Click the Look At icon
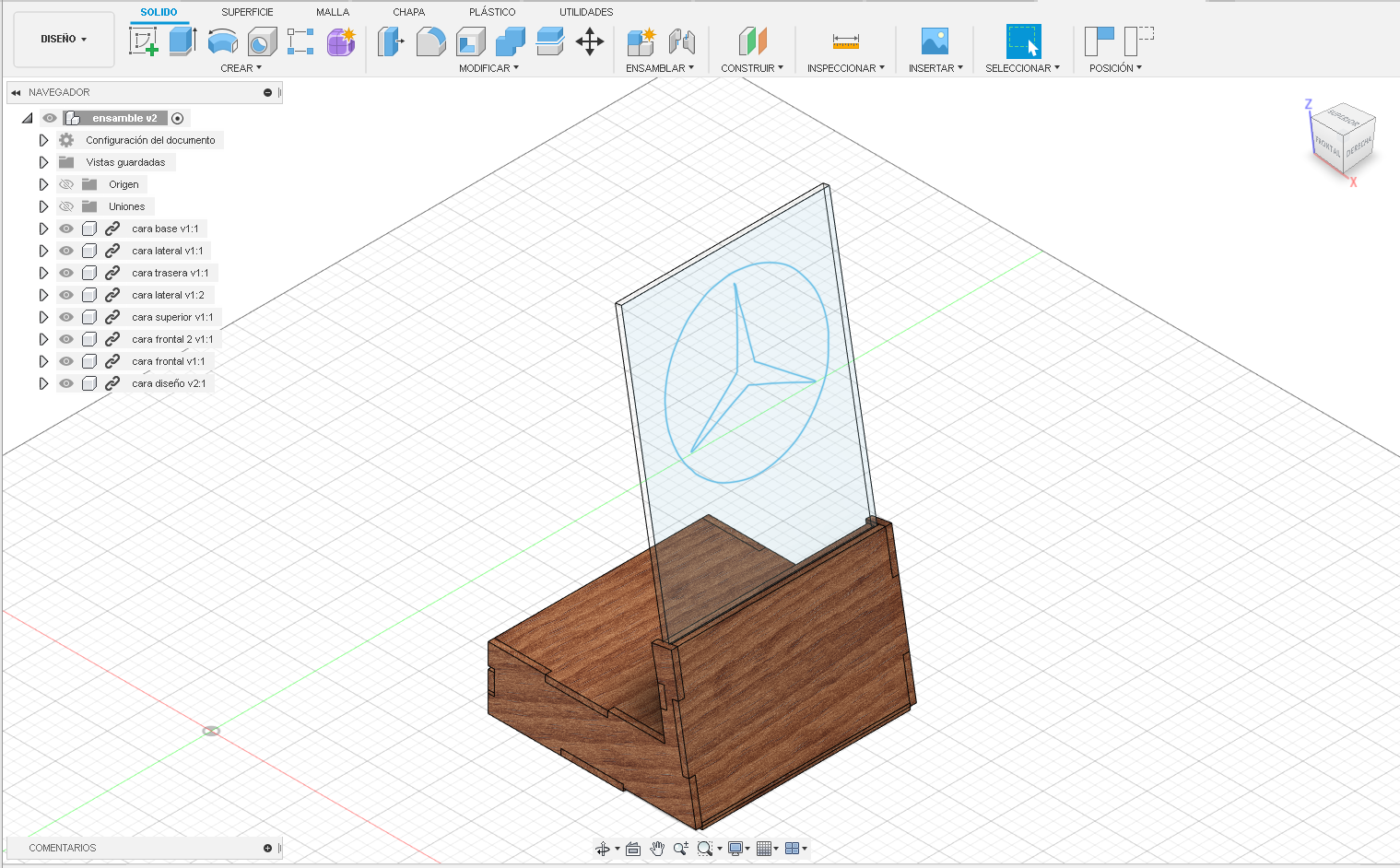The height and width of the screenshot is (868, 1400). coord(633,849)
